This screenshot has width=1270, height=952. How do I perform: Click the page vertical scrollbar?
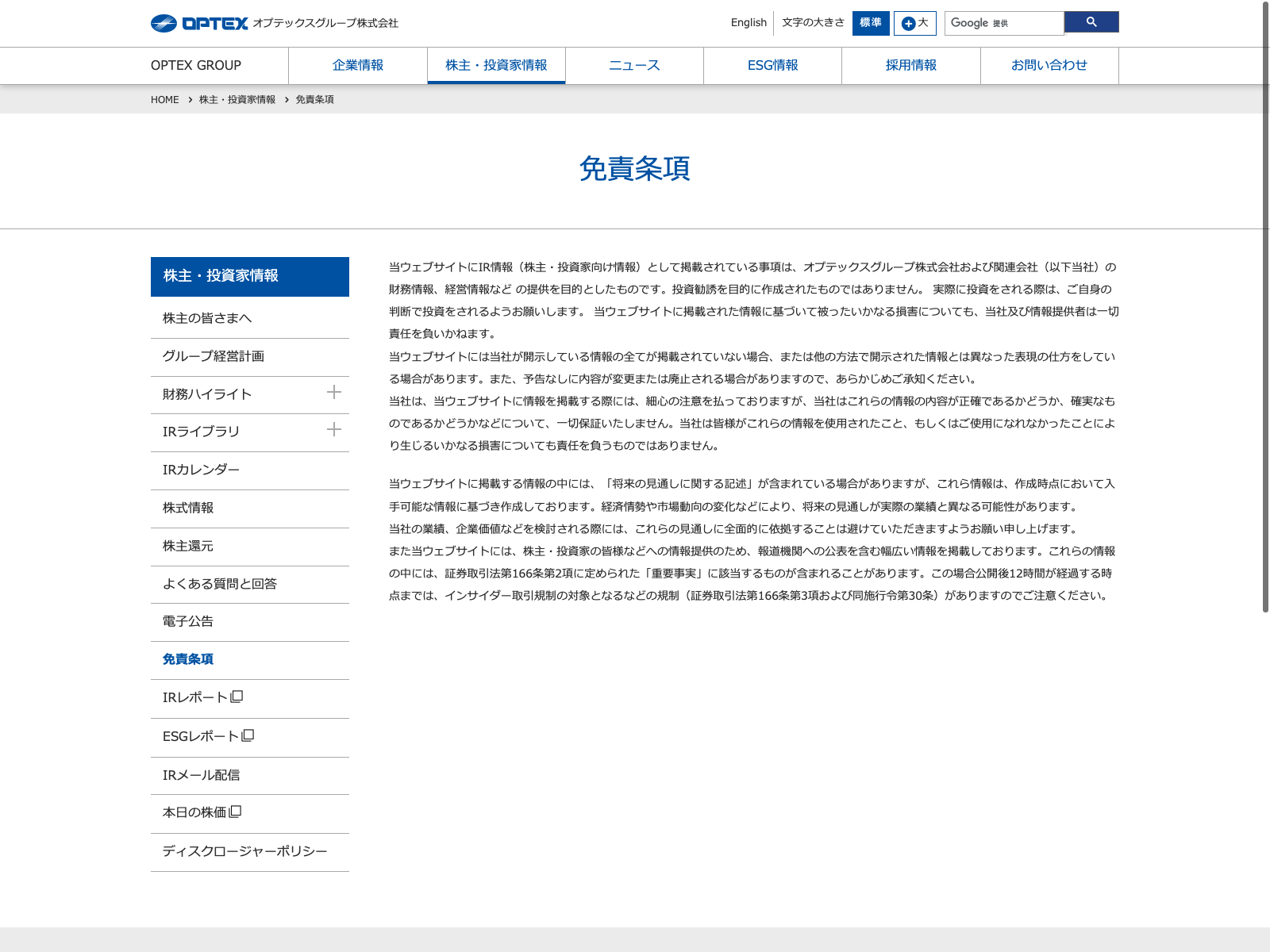(1265, 317)
